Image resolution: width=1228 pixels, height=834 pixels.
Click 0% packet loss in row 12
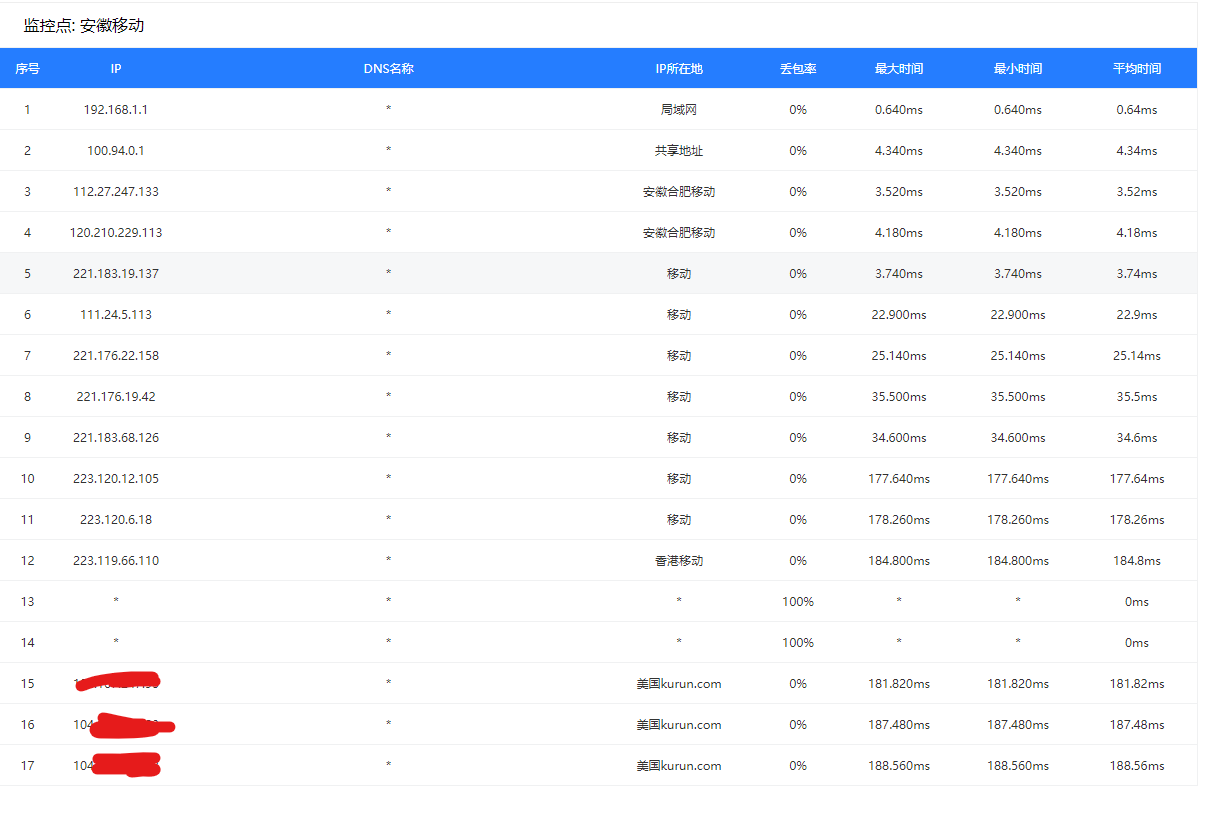click(x=798, y=561)
